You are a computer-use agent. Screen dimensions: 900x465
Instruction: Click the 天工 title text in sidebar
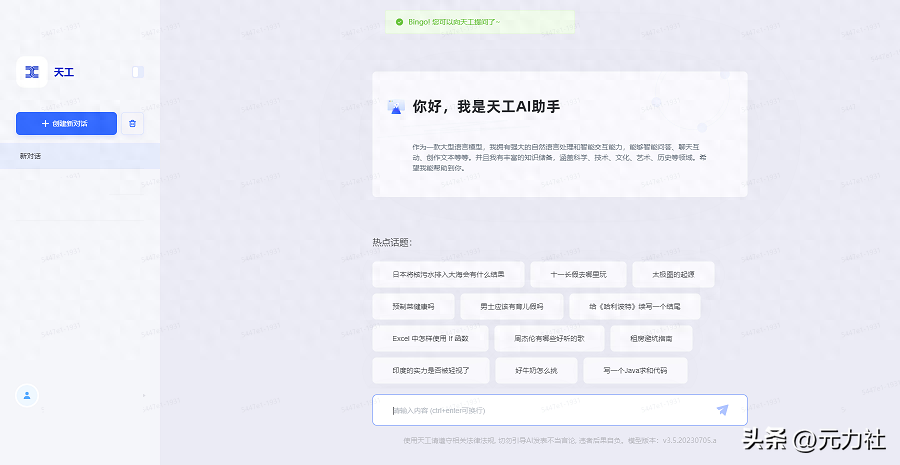coord(64,72)
